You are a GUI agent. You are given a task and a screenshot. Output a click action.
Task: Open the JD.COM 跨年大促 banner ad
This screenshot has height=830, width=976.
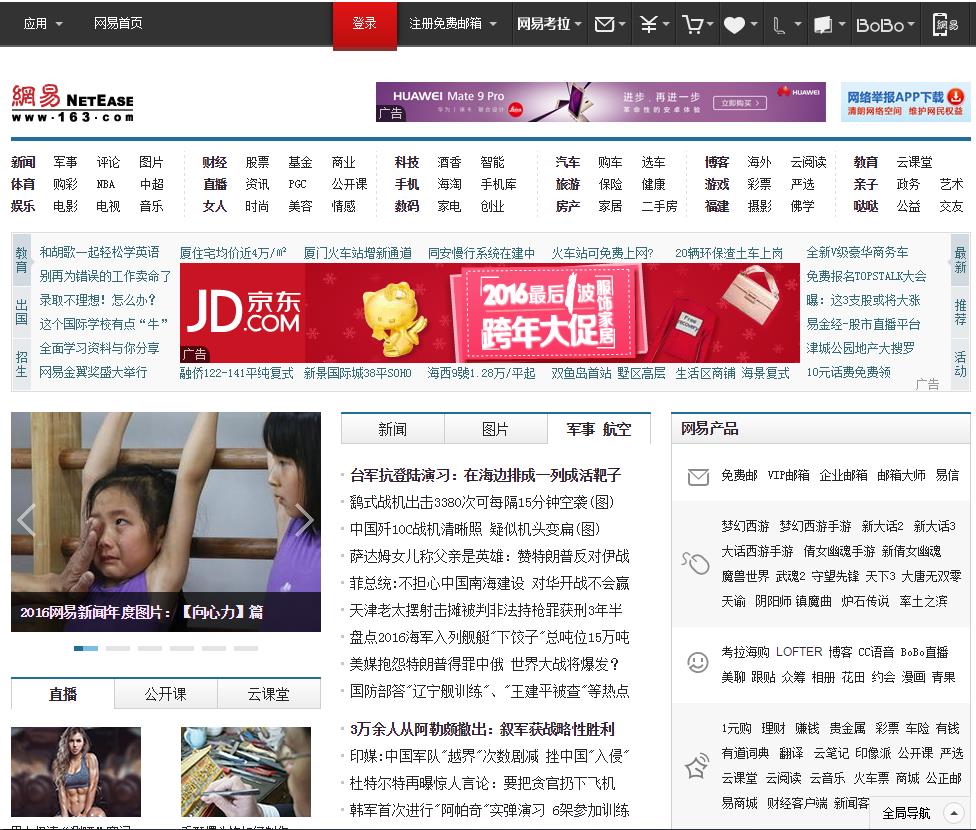pyautogui.click(x=490, y=313)
